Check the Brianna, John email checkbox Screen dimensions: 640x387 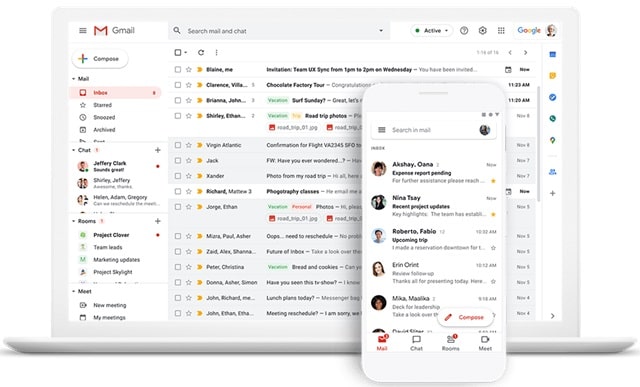click(x=178, y=100)
